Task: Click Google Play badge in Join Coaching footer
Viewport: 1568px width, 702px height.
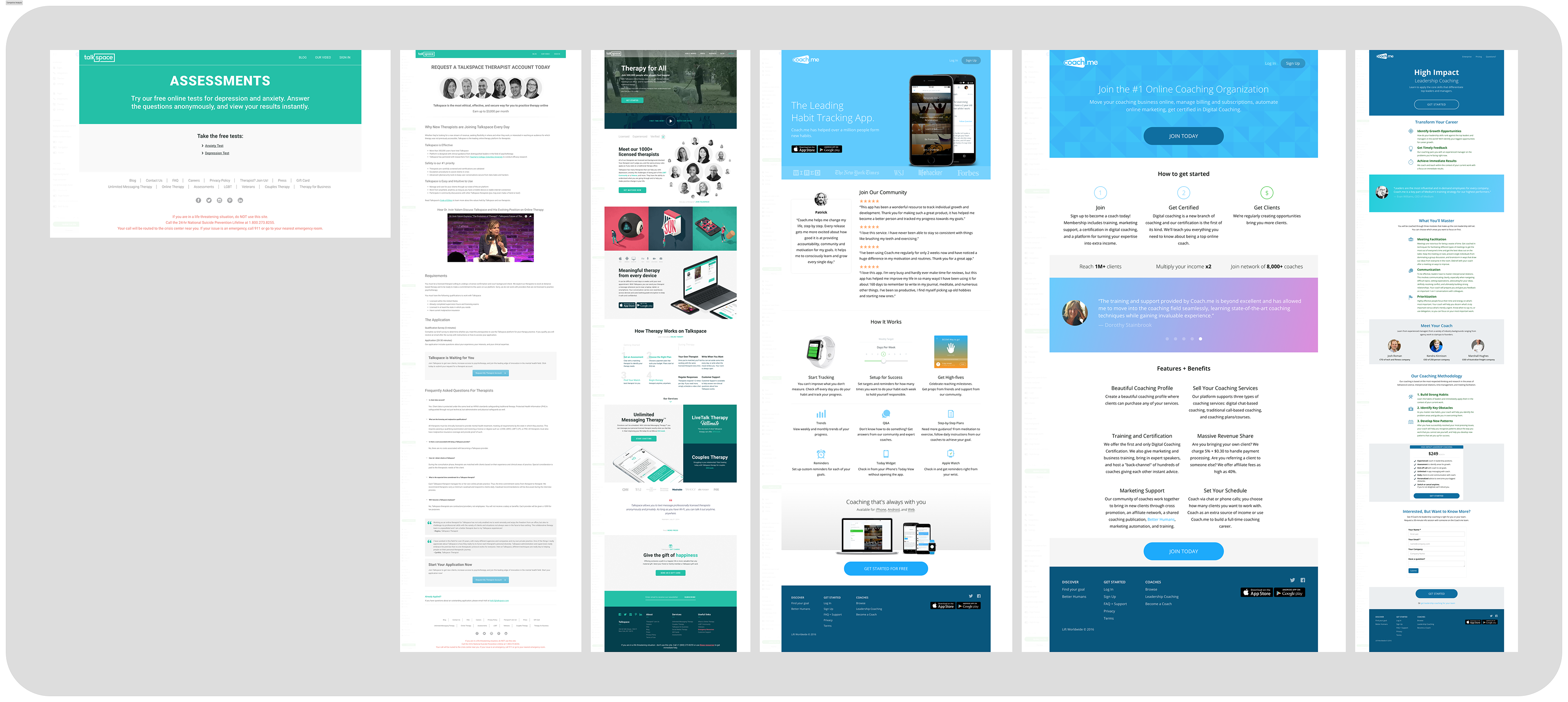Action: click(1289, 592)
